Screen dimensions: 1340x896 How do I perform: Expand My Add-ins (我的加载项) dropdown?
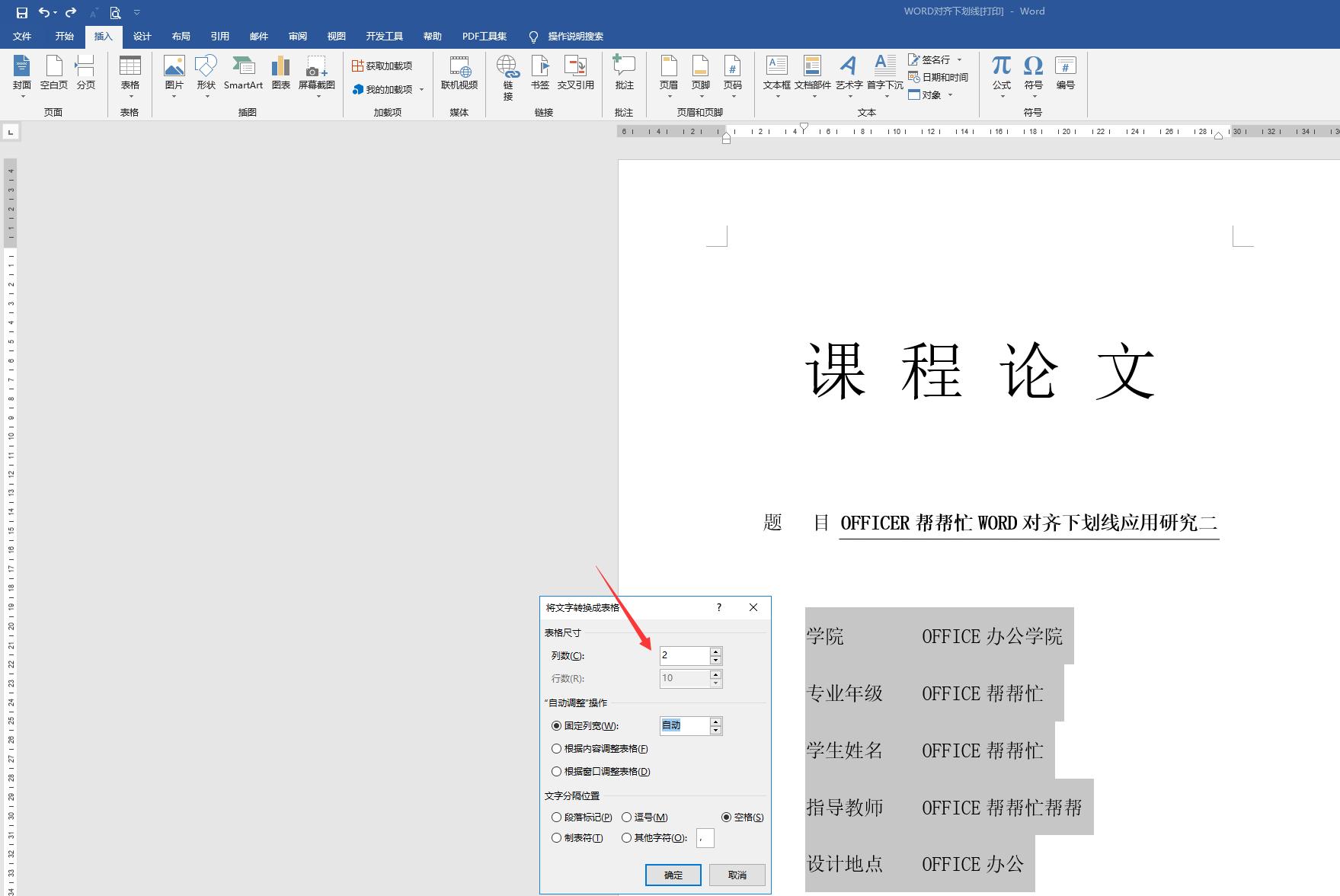click(421, 89)
